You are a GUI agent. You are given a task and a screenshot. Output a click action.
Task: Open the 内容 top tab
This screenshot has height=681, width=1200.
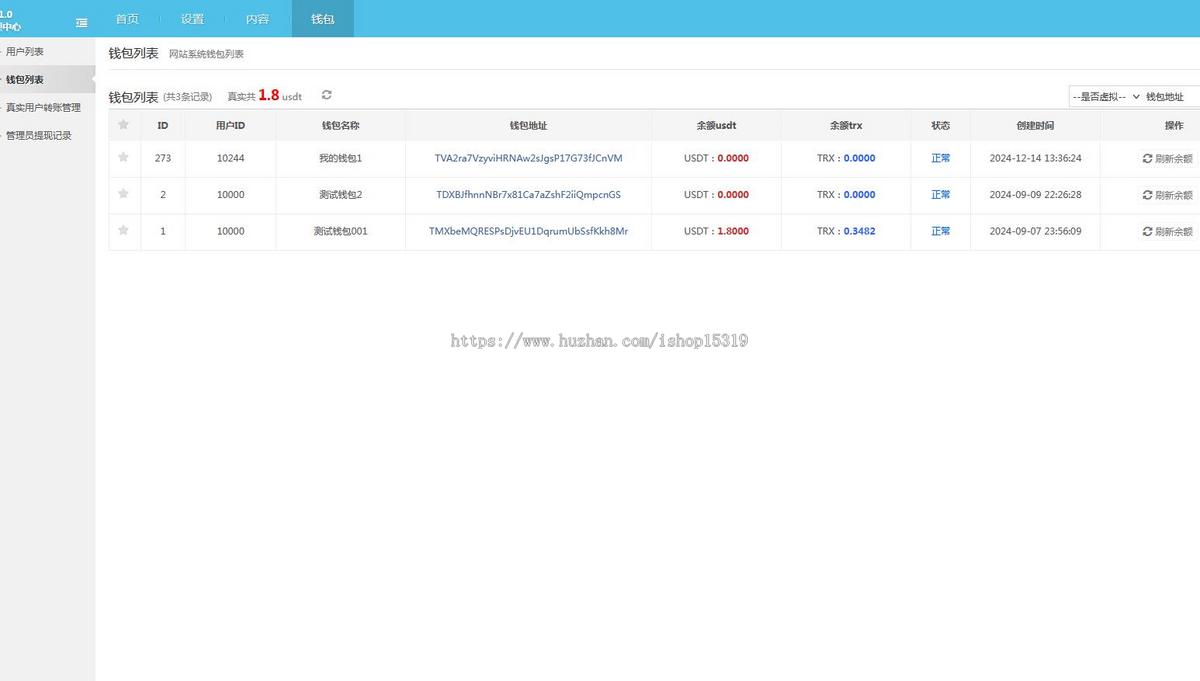pyautogui.click(x=257, y=19)
